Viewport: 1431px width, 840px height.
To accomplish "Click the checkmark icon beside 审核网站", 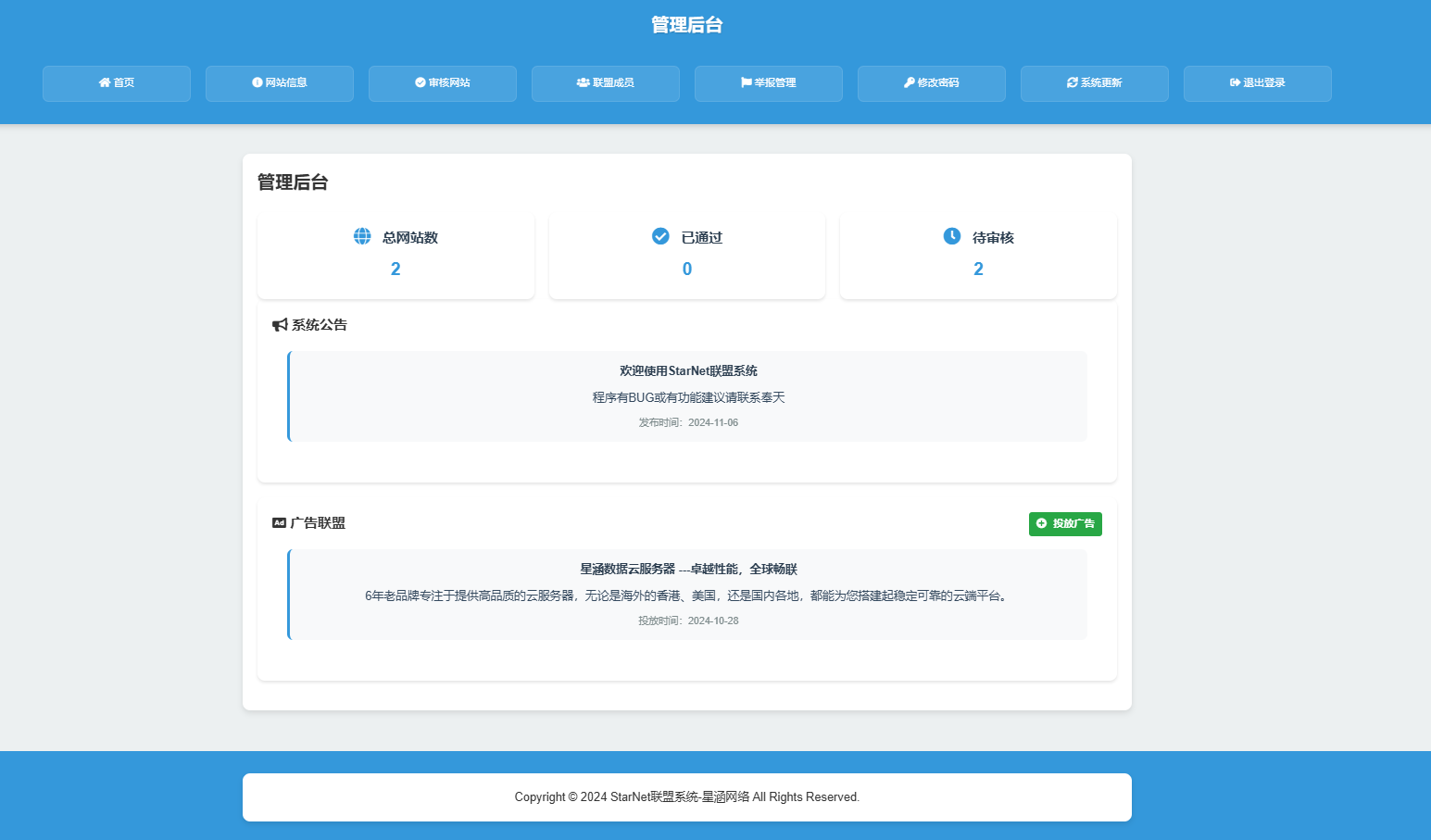I will 421,82.
